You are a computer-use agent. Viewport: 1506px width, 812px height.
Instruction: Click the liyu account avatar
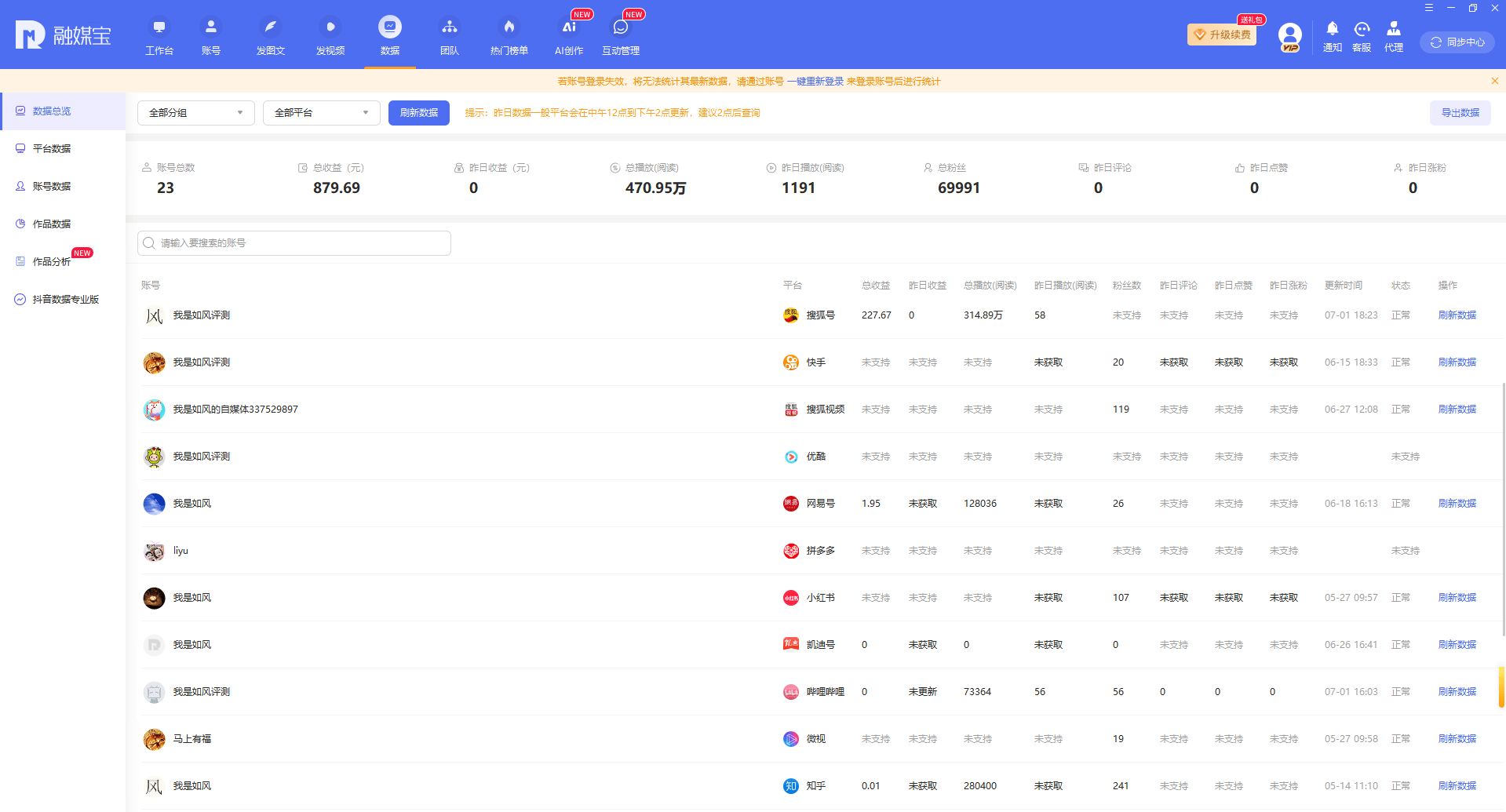(154, 552)
